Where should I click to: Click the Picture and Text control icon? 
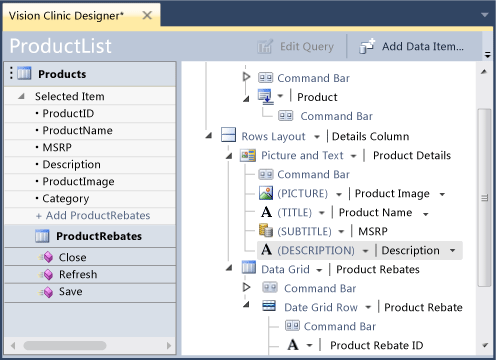248,155
